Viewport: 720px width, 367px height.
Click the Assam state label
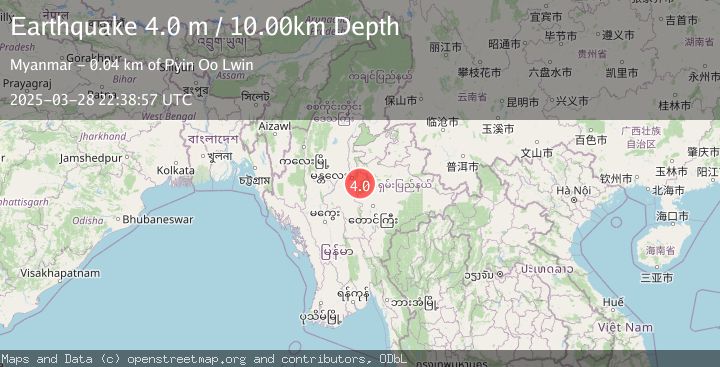[230, 76]
